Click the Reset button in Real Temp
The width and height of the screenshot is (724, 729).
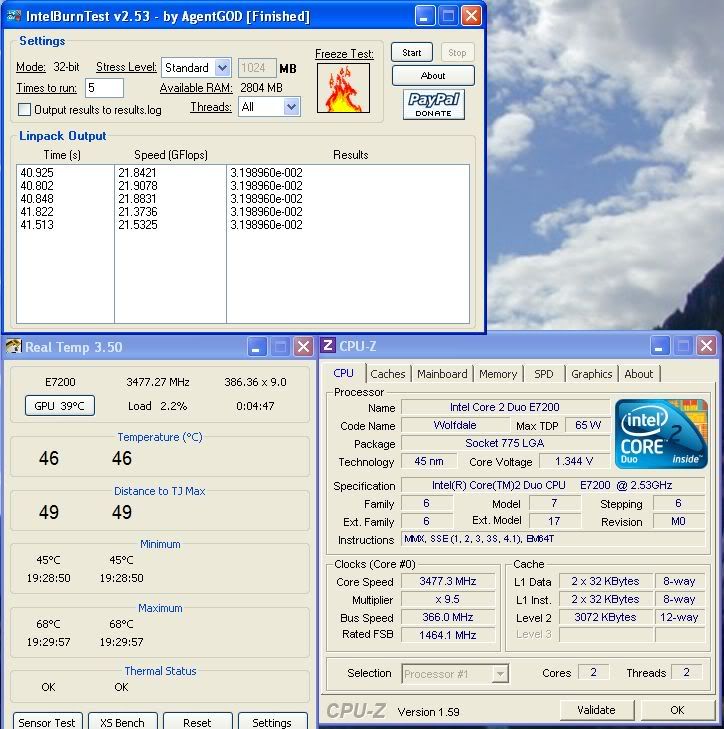pyautogui.click(x=197, y=722)
